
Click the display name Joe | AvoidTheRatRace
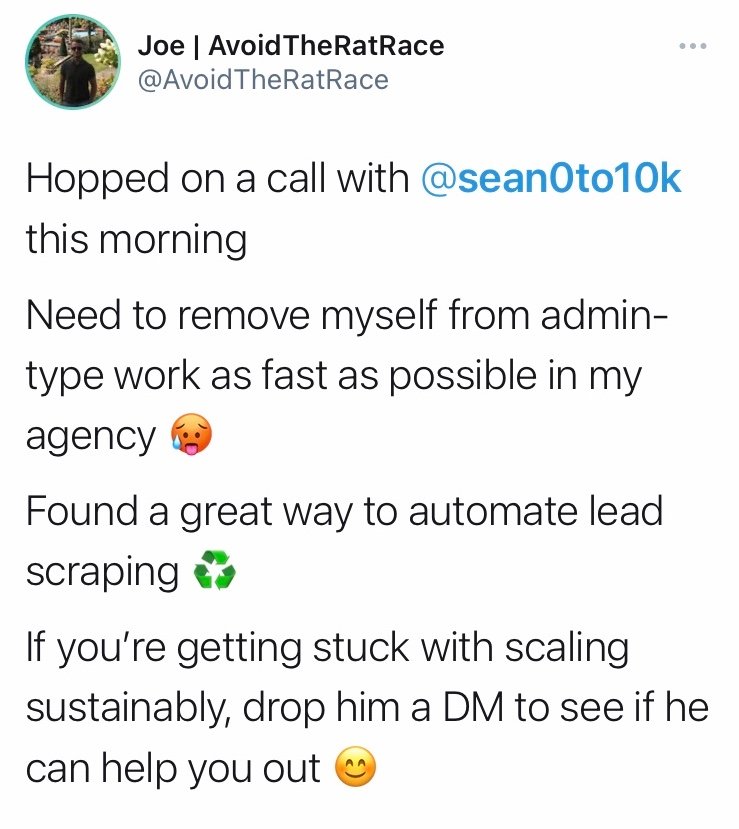[291, 45]
